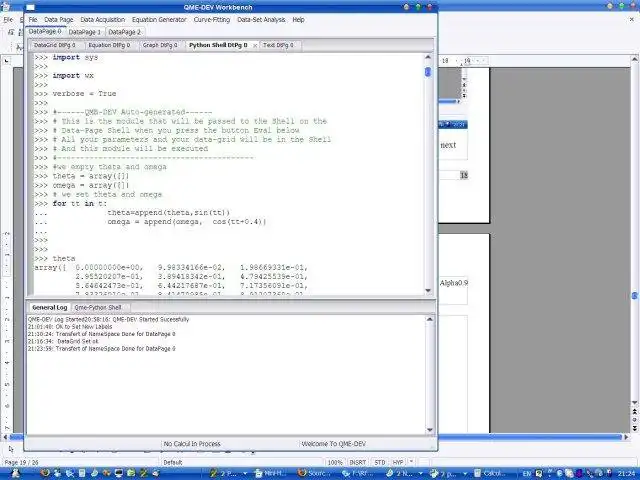Viewport: 640px width, 480px height.
Task: Open the Data-Set Analysis menu
Action: coord(261,20)
